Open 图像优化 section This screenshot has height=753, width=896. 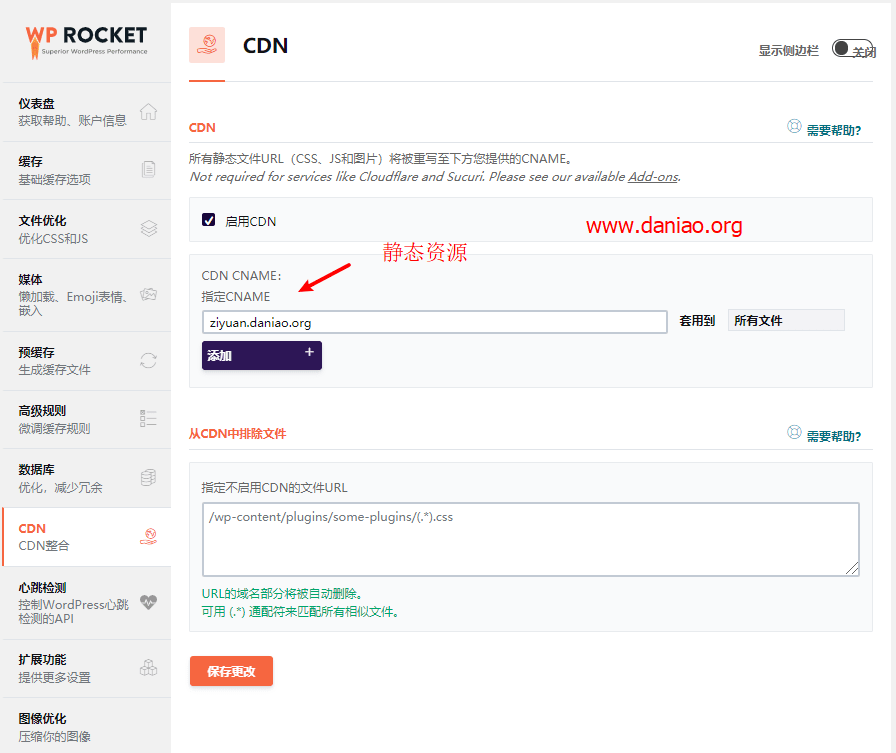pyautogui.click(x=87, y=726)
